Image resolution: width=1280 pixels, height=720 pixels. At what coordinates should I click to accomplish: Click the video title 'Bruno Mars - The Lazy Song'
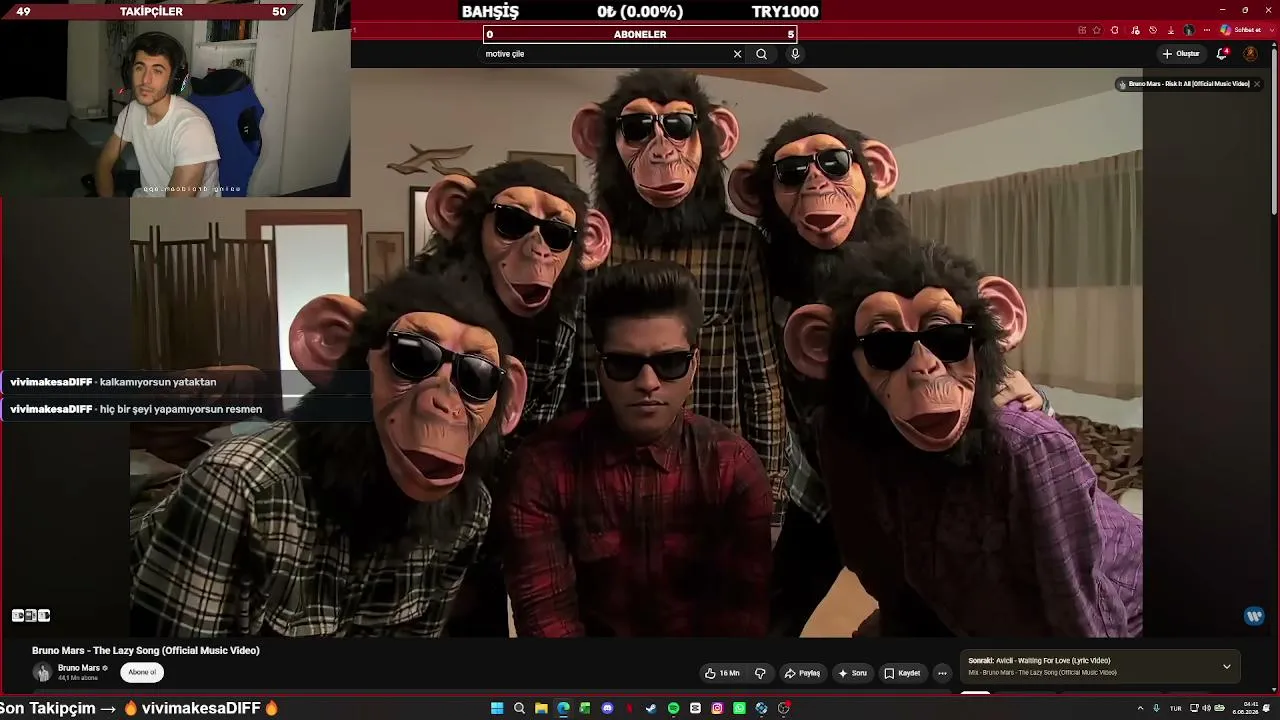click(x=146, y=650)
